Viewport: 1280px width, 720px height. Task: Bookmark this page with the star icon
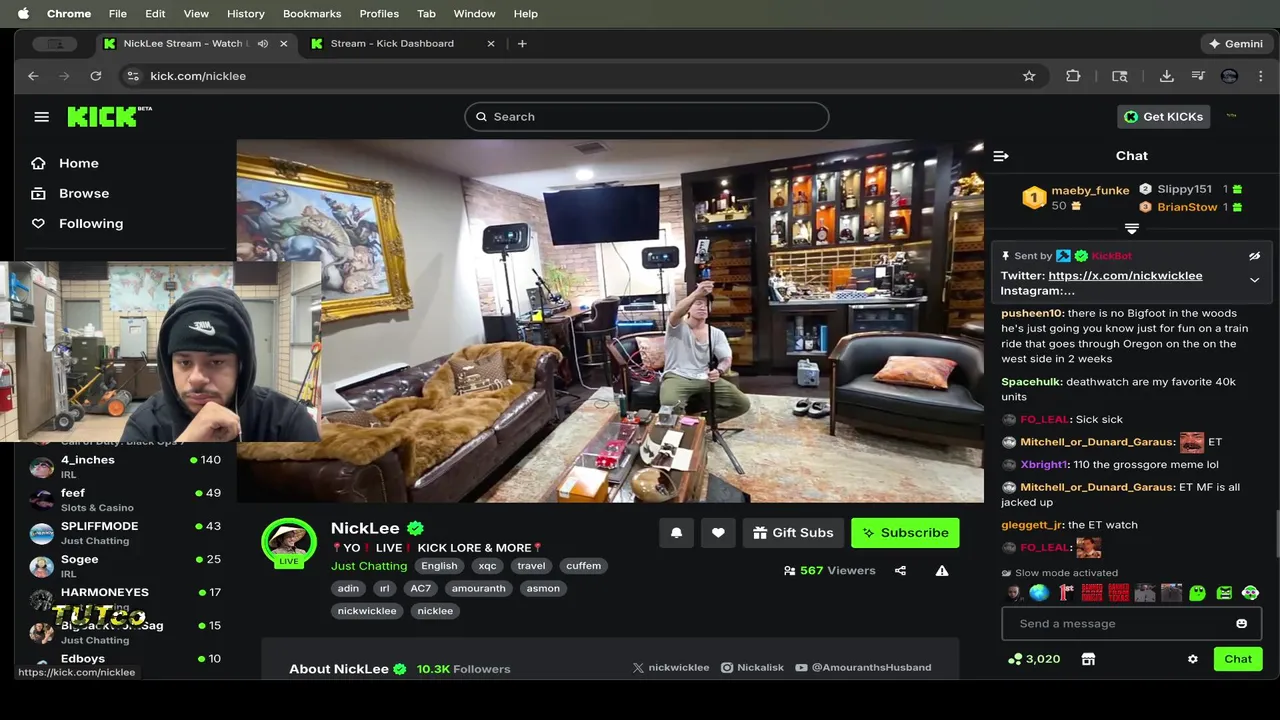(1029, 76)
